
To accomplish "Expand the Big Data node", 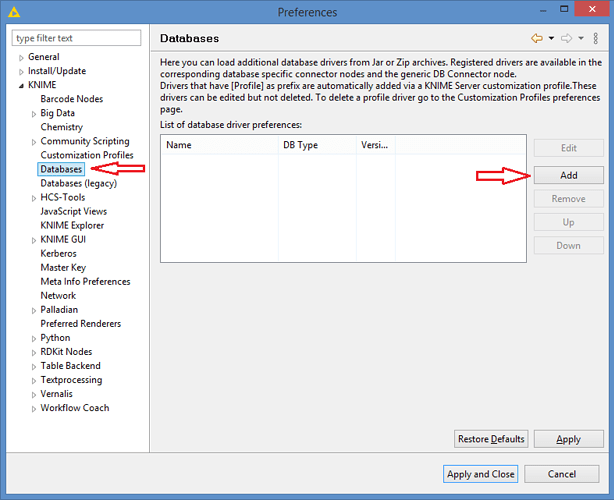I will point(34,114).
